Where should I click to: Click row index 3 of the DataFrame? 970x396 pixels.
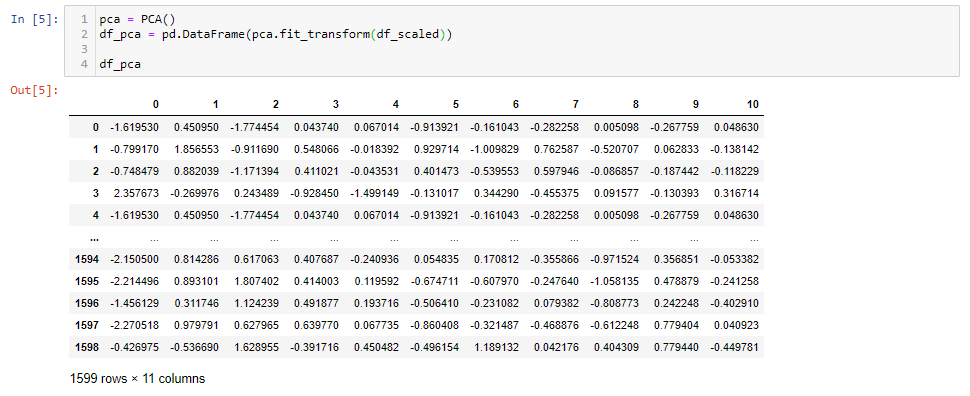point(95,193)
